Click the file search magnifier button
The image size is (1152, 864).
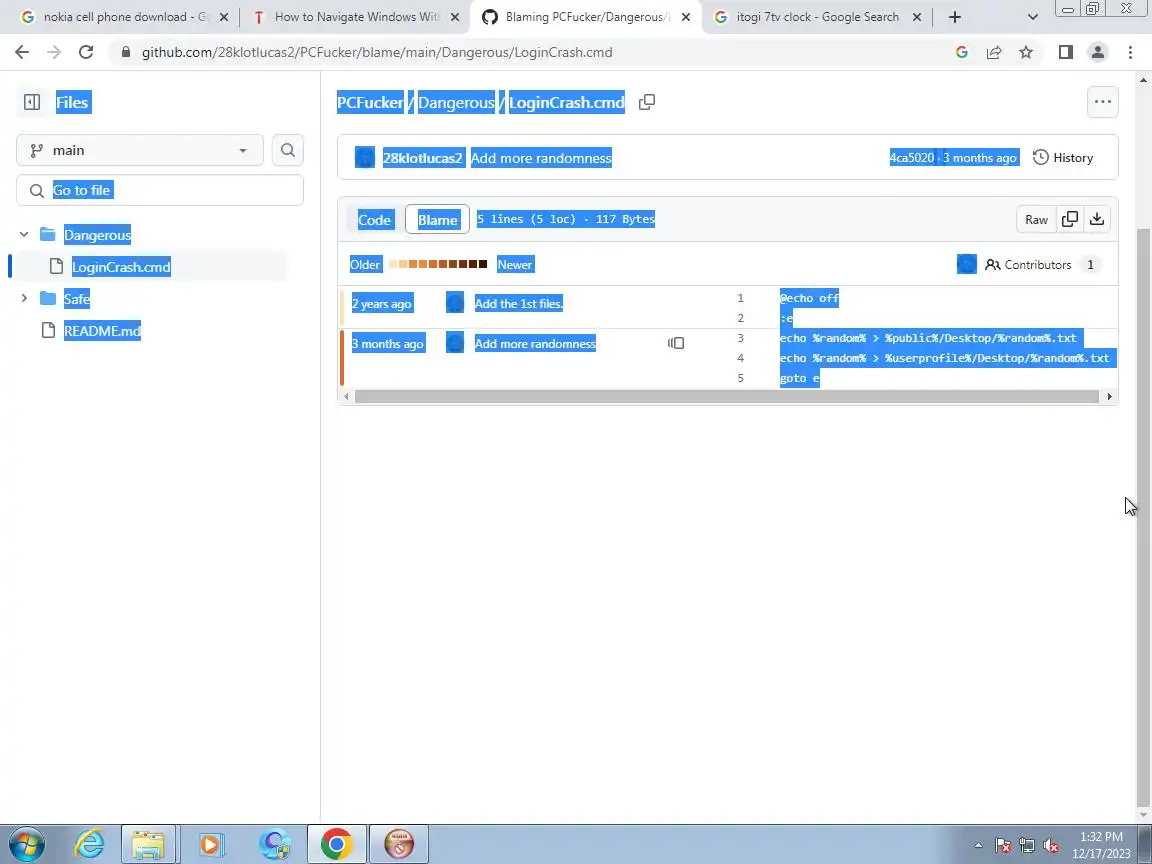point(288,151)
